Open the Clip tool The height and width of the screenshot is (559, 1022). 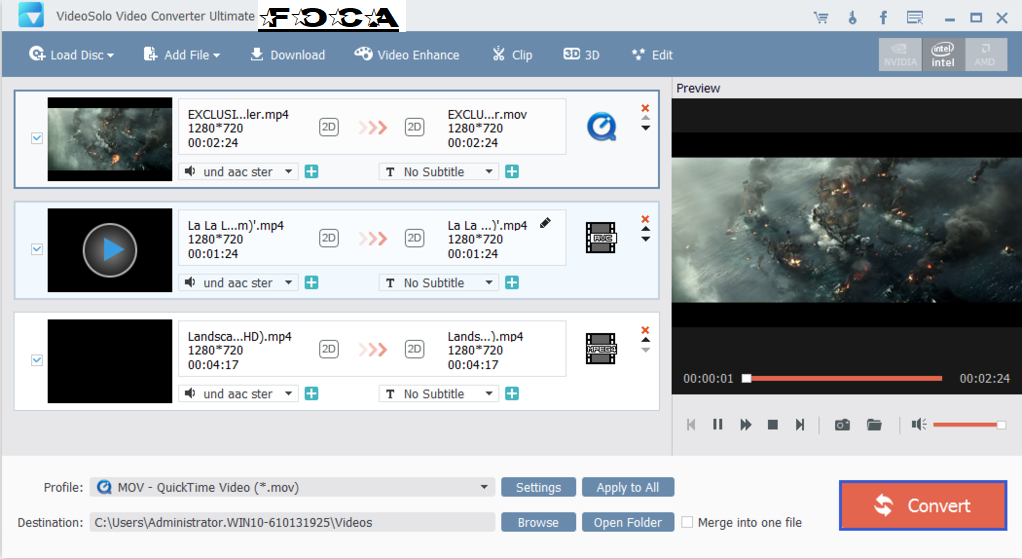512,55
